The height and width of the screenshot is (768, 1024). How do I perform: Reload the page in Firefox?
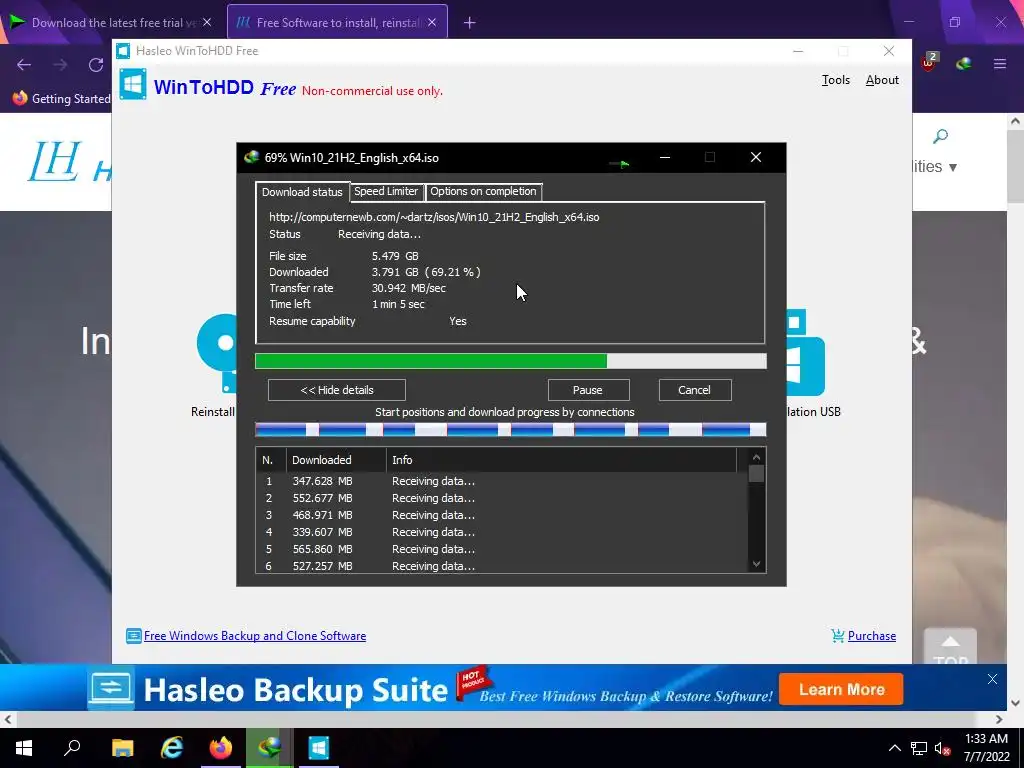pyautogui.click(x=96, y=65)
